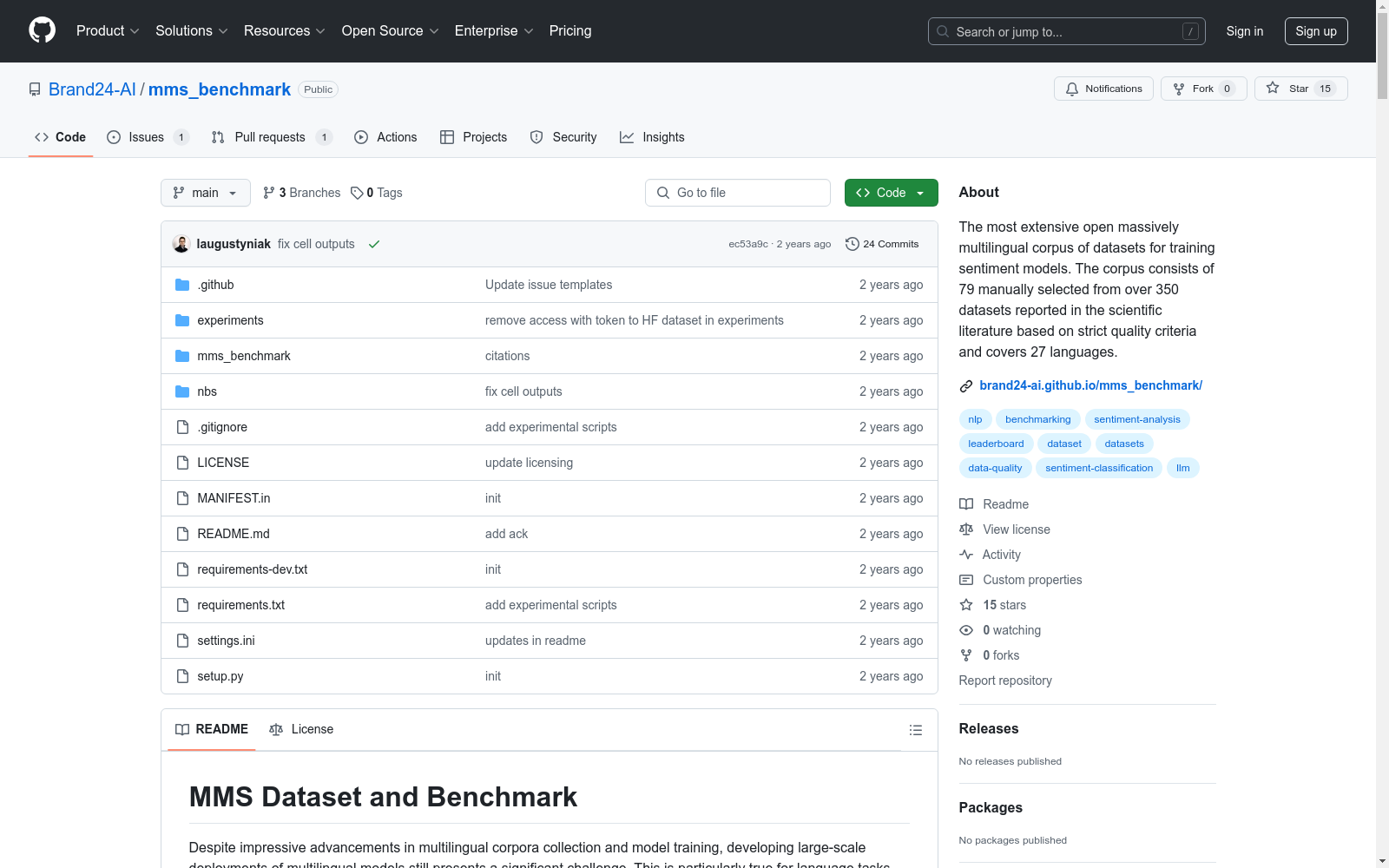
Task: Click the repository icon before Brand24-AI
Action: coord(35,89)
